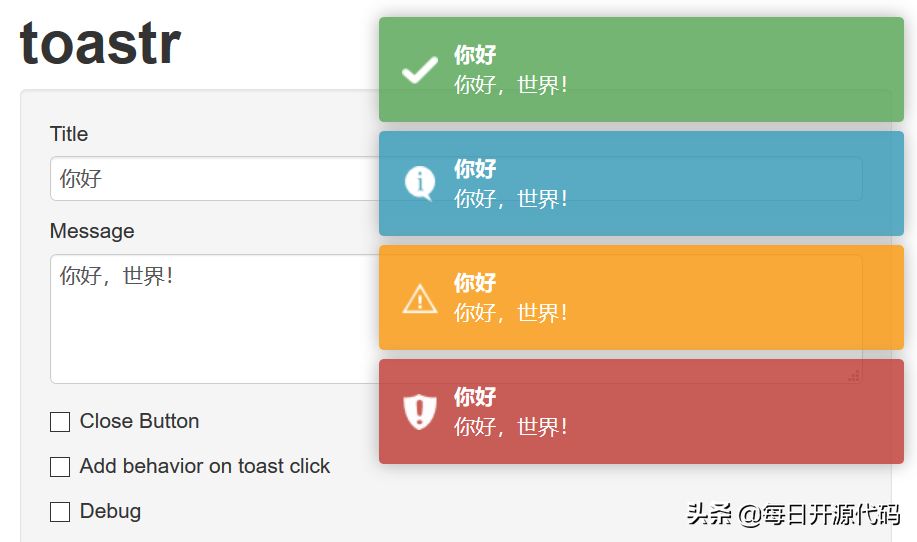This screenshot has height=542, width=917.
Task: Click the shield exclamation icon on the red toast
Action: tap(420, 411)
